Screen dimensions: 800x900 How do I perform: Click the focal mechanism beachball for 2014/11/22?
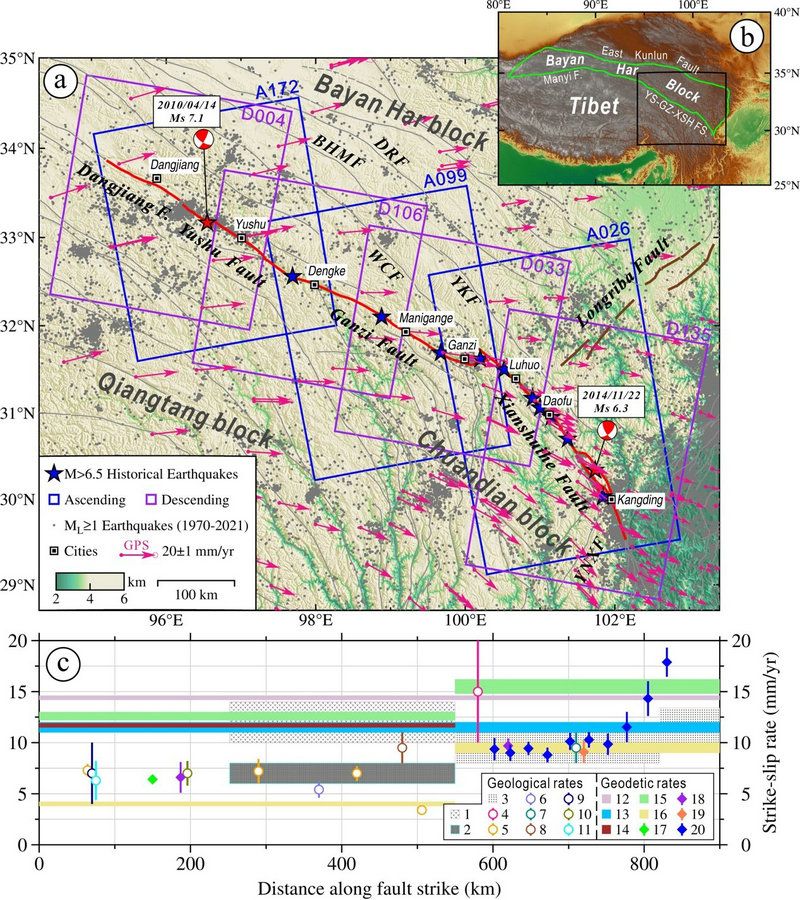tap(606, 430)
